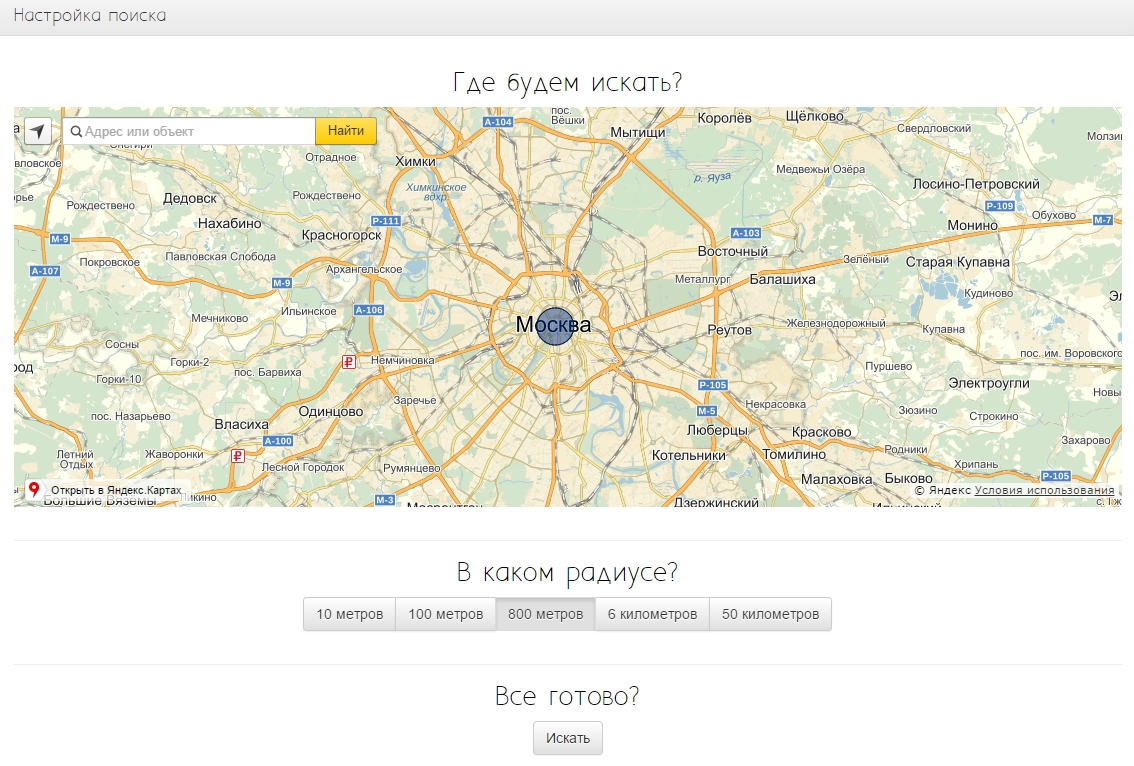This screenshot has height=766, width=1134.
Task: Open 'Открыть в Яндекс.Картах' link
Action: point(116,490)
